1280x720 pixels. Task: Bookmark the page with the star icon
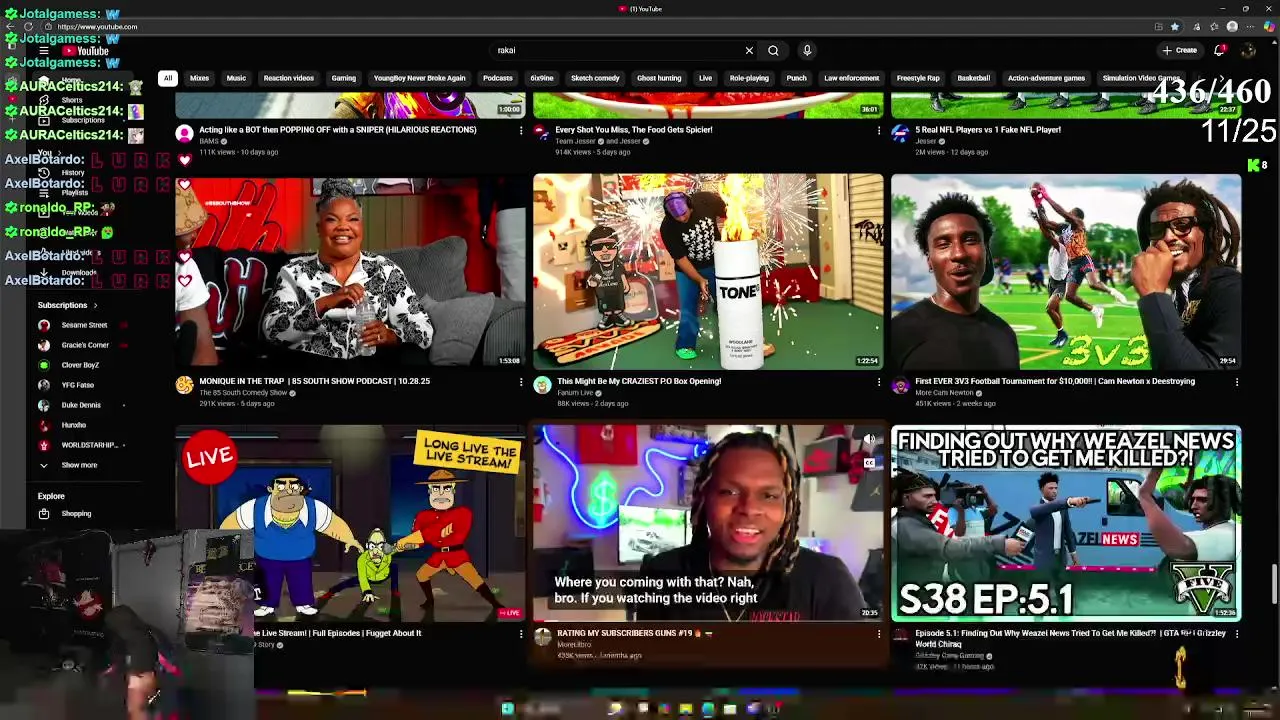pyautogui.click(x=1175, y=27)
